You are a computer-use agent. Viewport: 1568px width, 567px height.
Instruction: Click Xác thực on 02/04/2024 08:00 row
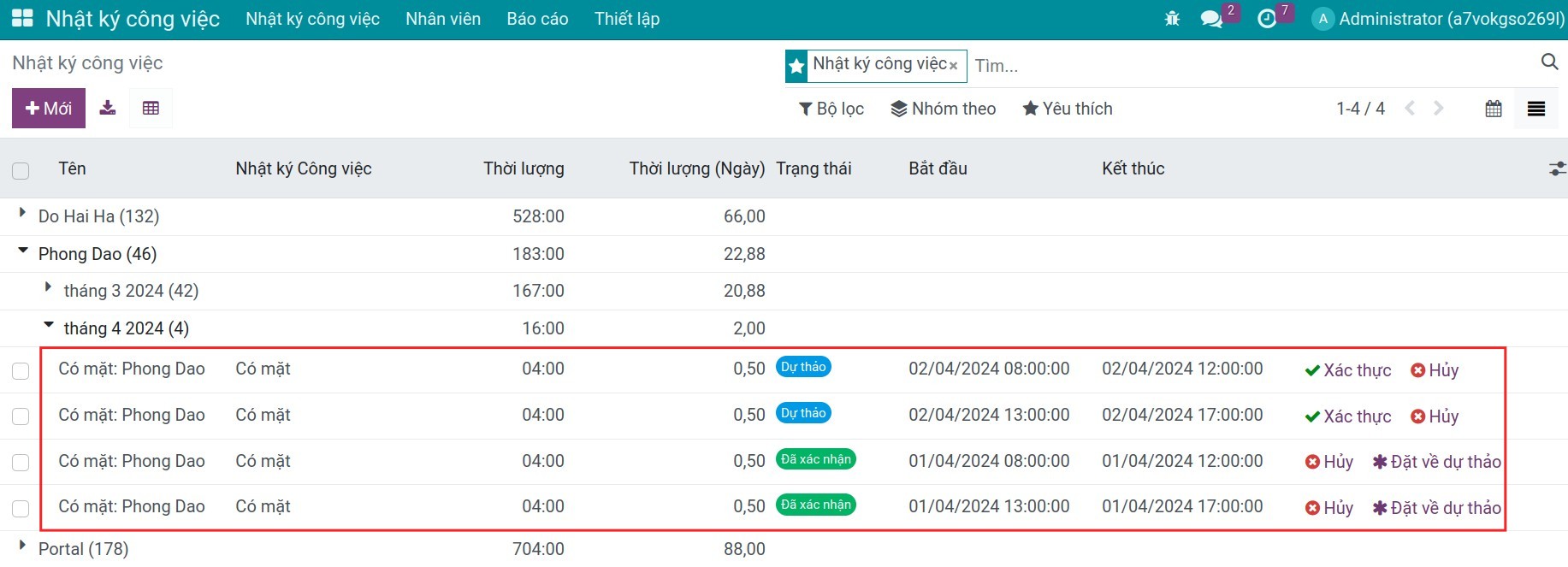point(1348,370)
